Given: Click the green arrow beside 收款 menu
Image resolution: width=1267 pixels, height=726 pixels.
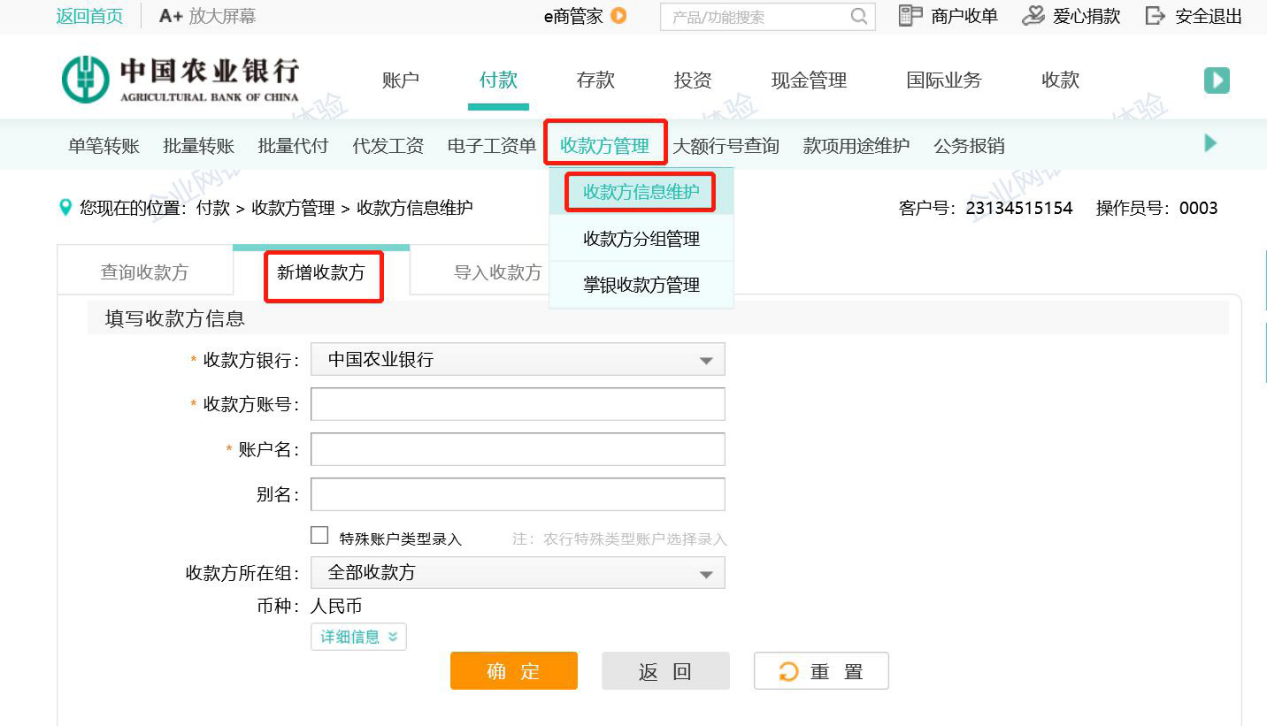Looking at the screenshot, I should [x=1216, y=81].
